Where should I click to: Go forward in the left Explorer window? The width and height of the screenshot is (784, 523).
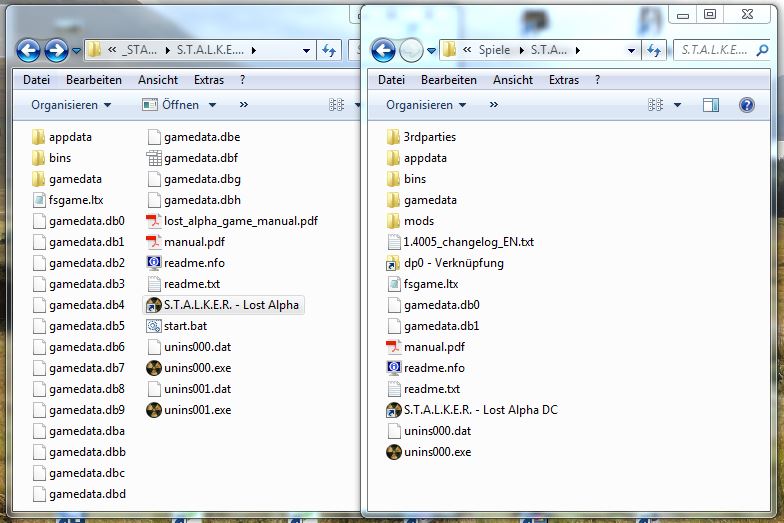tap(56, 50)
